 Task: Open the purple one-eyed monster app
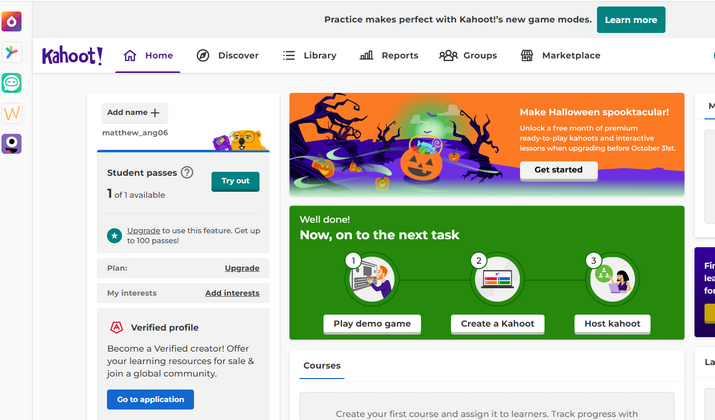(x=11, y=144)
